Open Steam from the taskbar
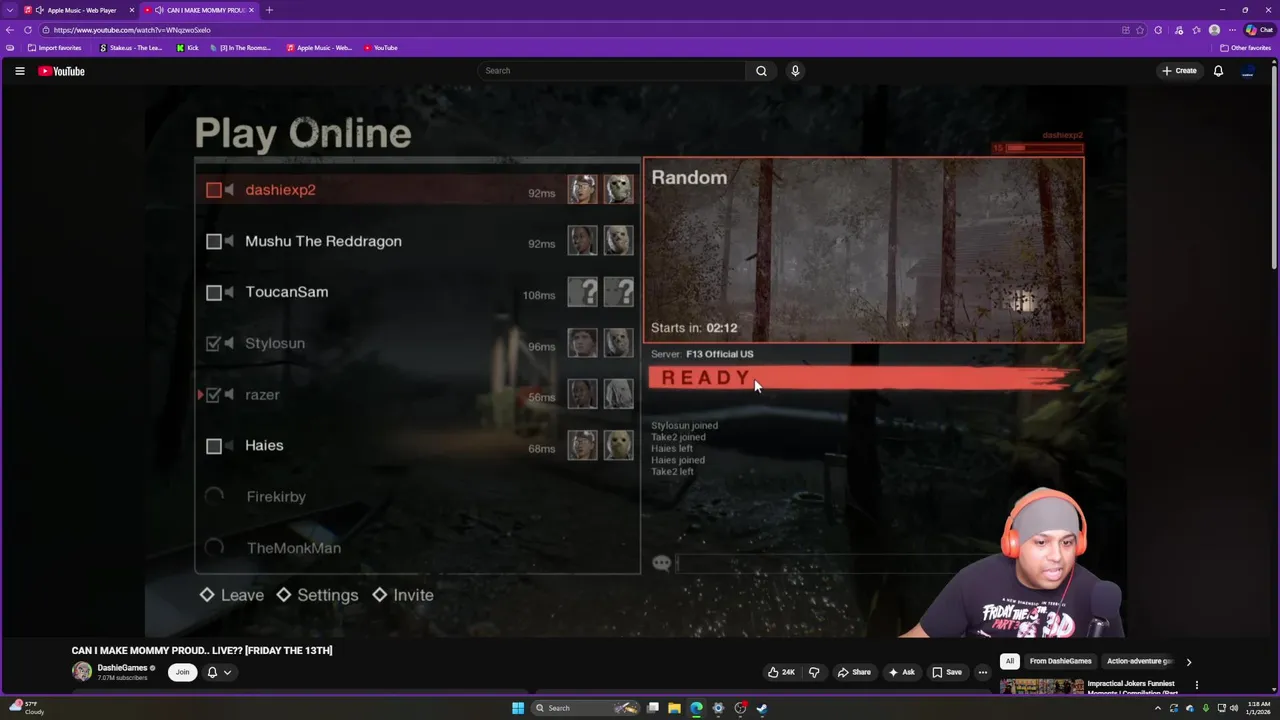 [x=762, y=708]
